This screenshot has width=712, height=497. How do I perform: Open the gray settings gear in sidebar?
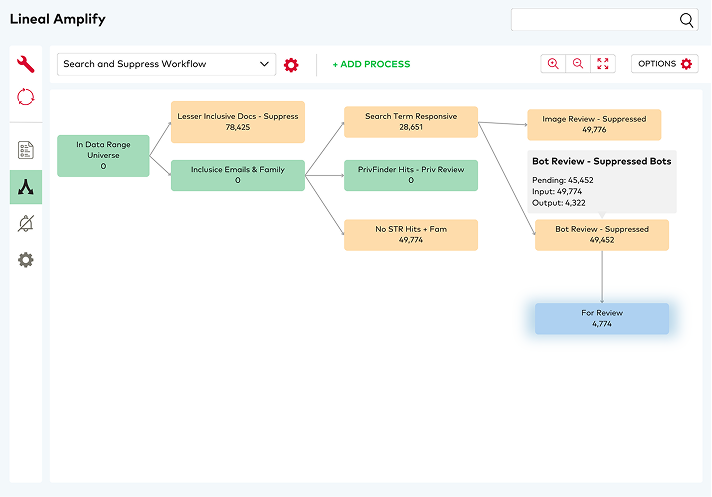pyautogui.click(x=26, y=260)
